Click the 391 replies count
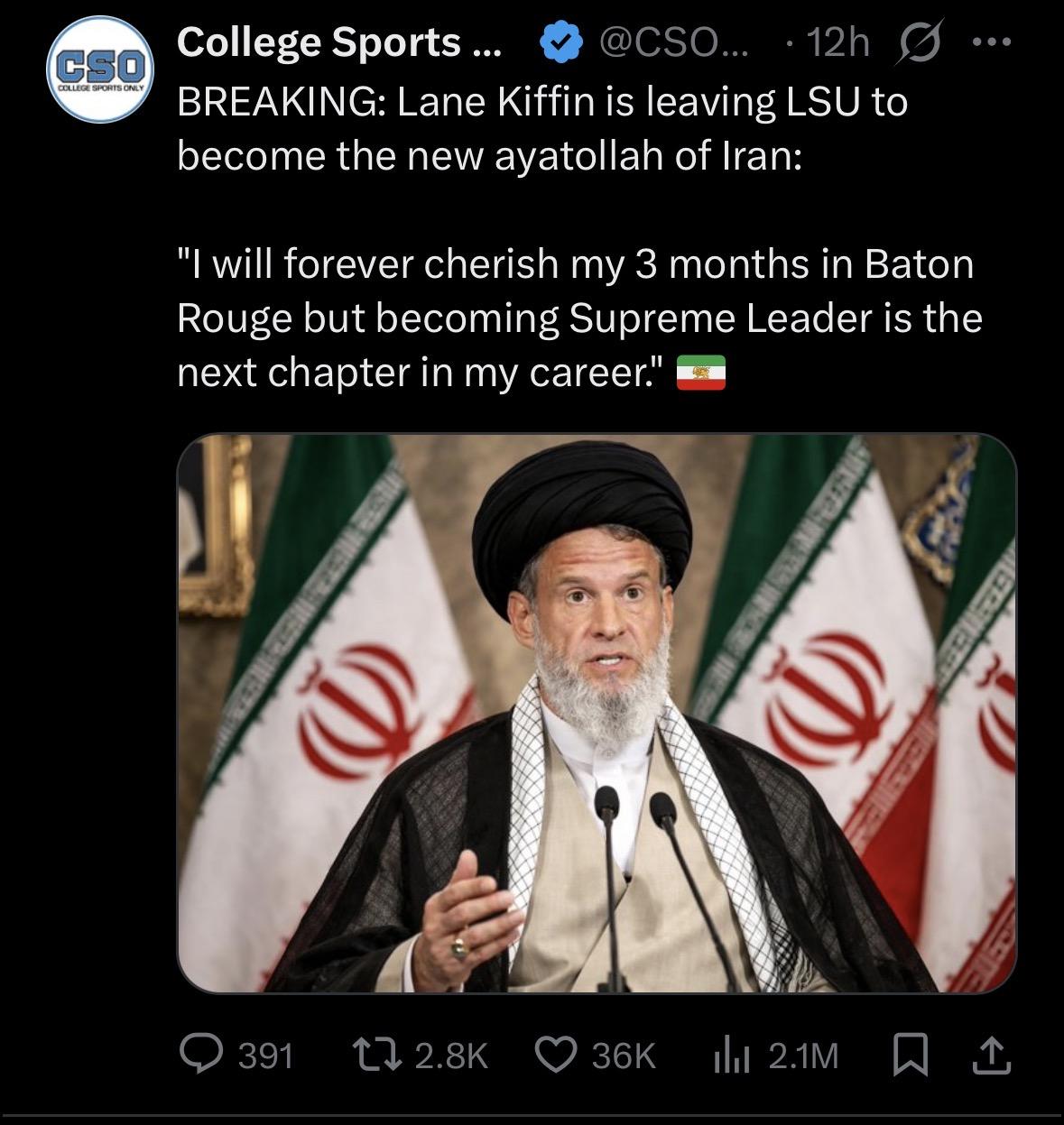 coord(265,1055)
